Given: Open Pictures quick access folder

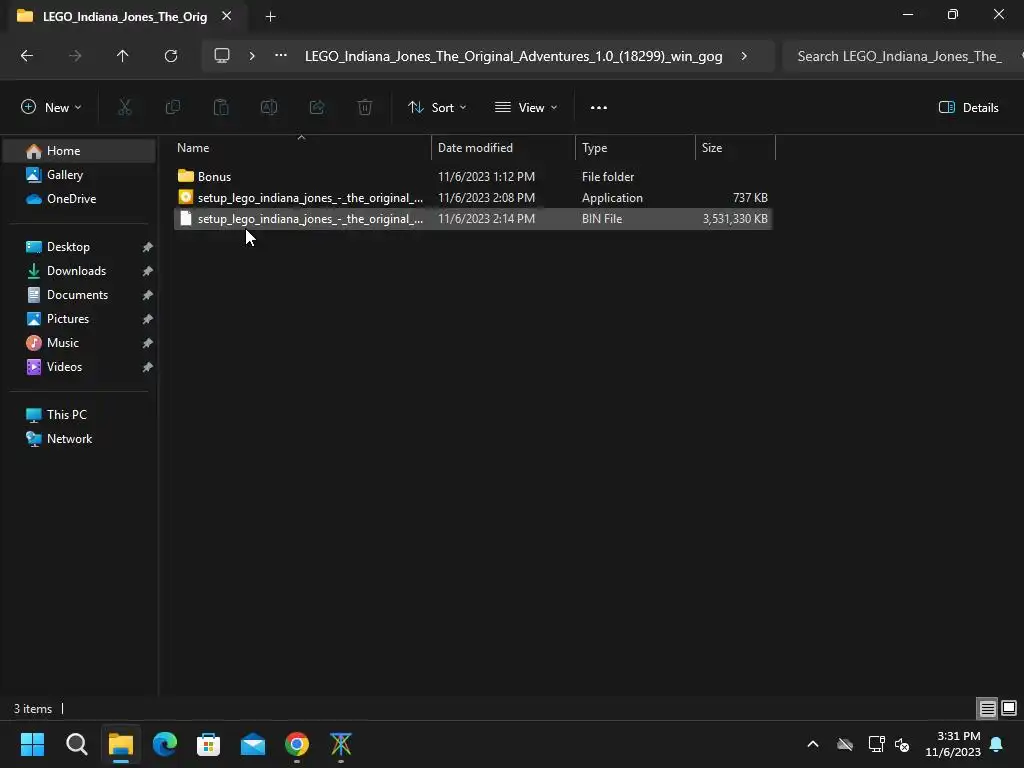Looking at the screenshot, I should pos(80,319).
